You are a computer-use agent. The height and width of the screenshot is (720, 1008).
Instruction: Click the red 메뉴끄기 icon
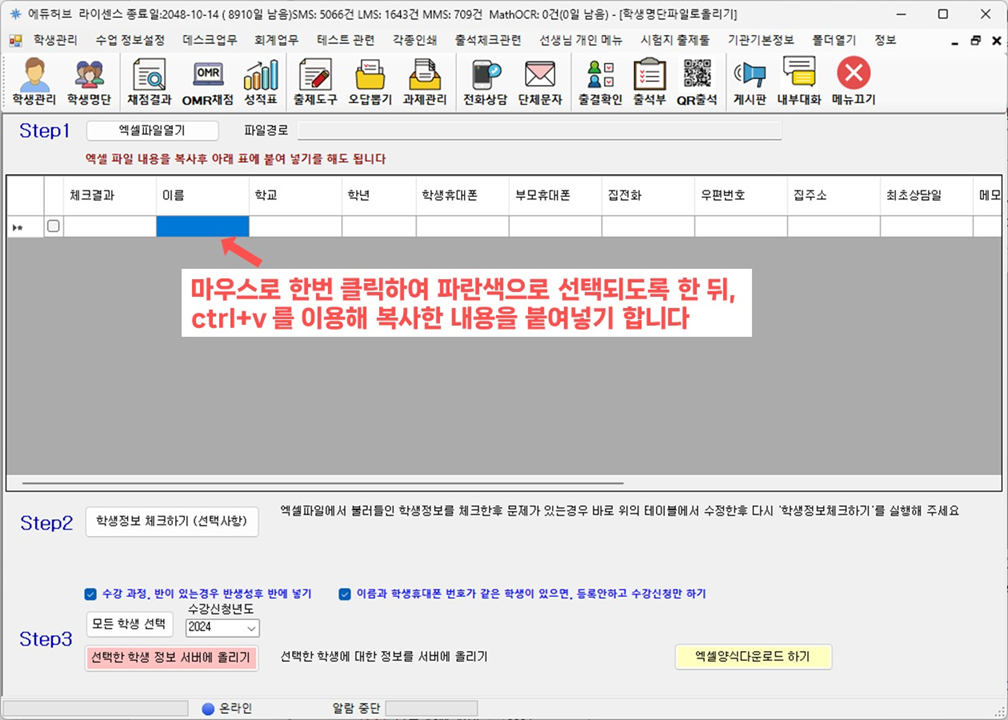(x=853, y=82)
